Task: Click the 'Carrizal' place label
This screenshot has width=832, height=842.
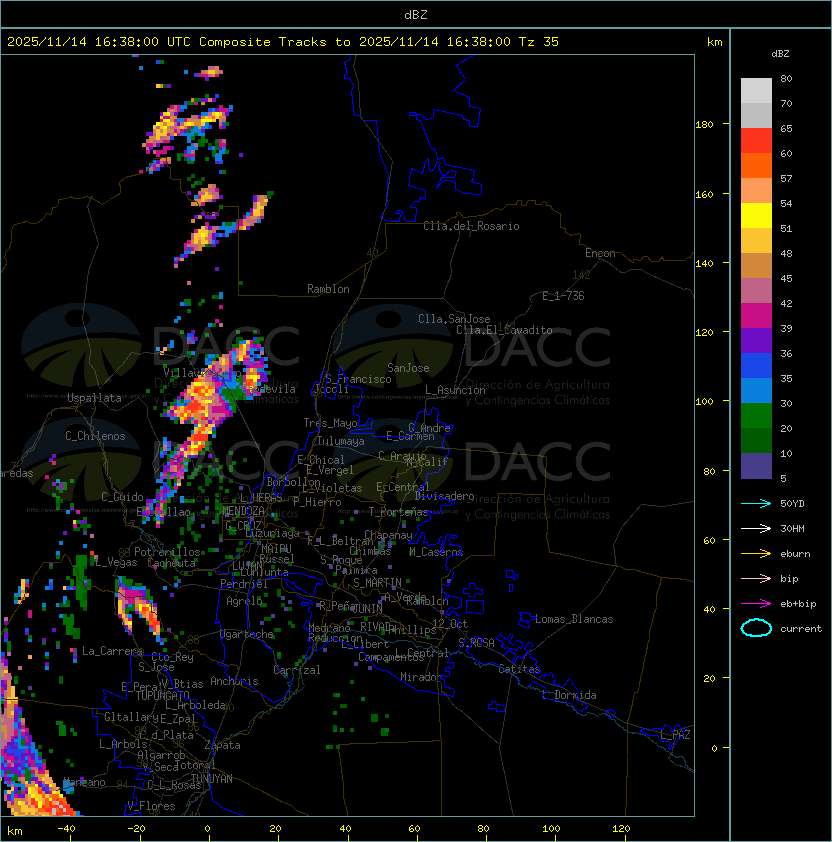Action: click(x=297, y=670)
